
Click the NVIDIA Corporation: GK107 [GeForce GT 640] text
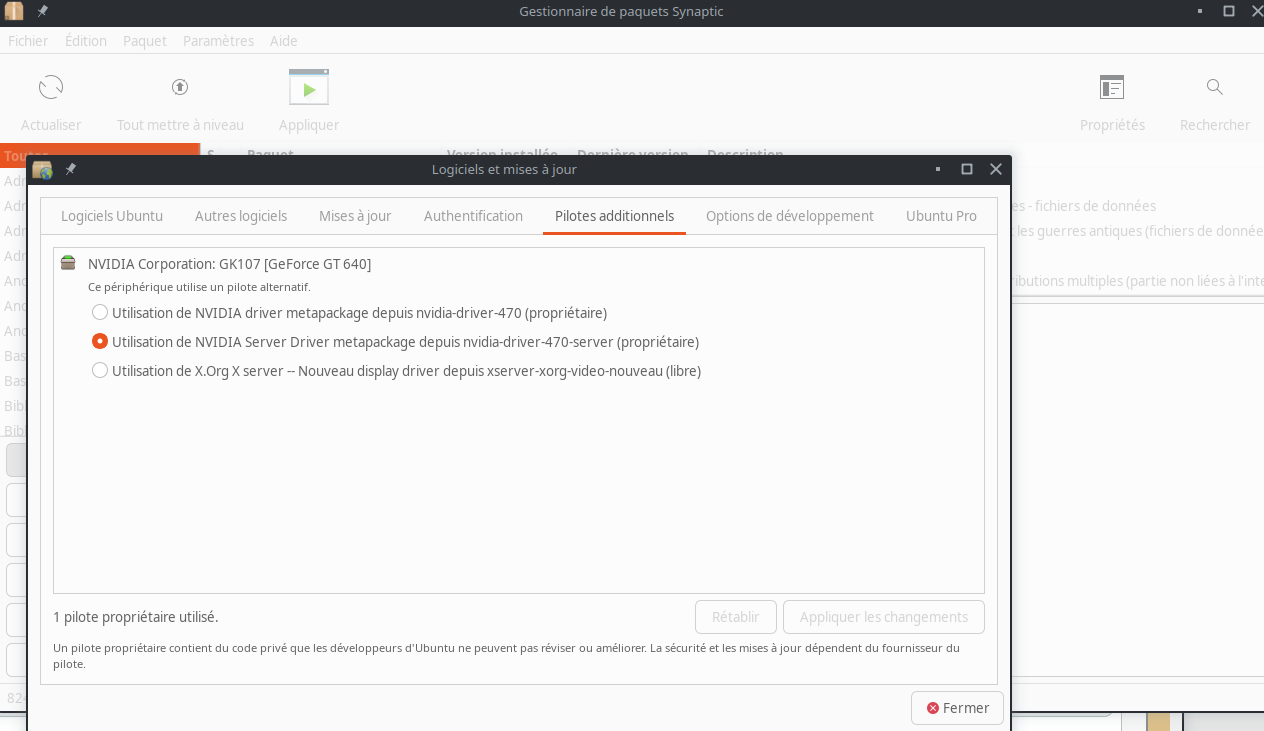click(x=229, y=264)
